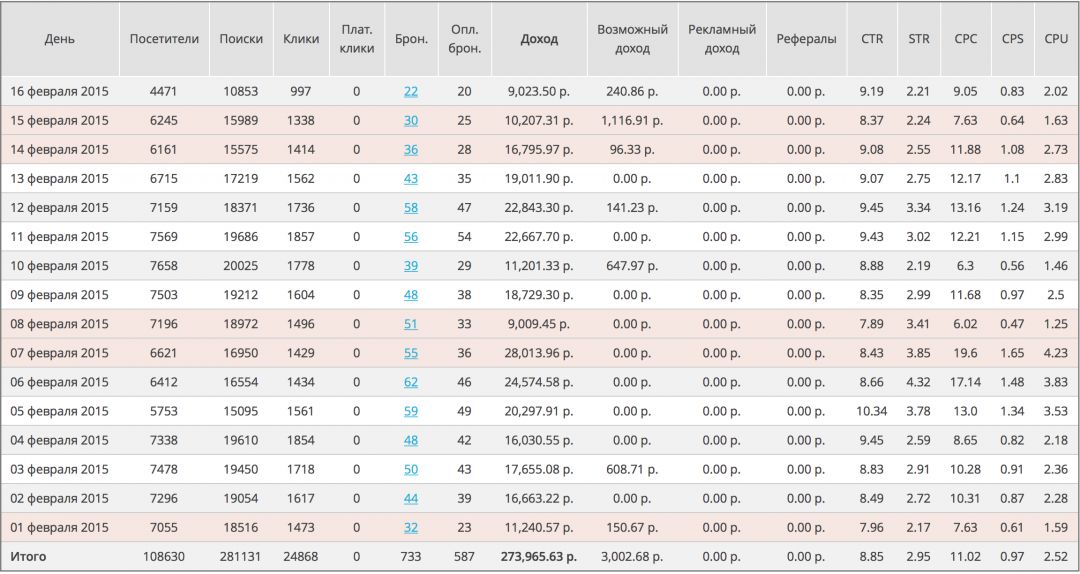Click the CPC column header
This screenshot has height=574, width=1080.
click(x=966, y=39)
